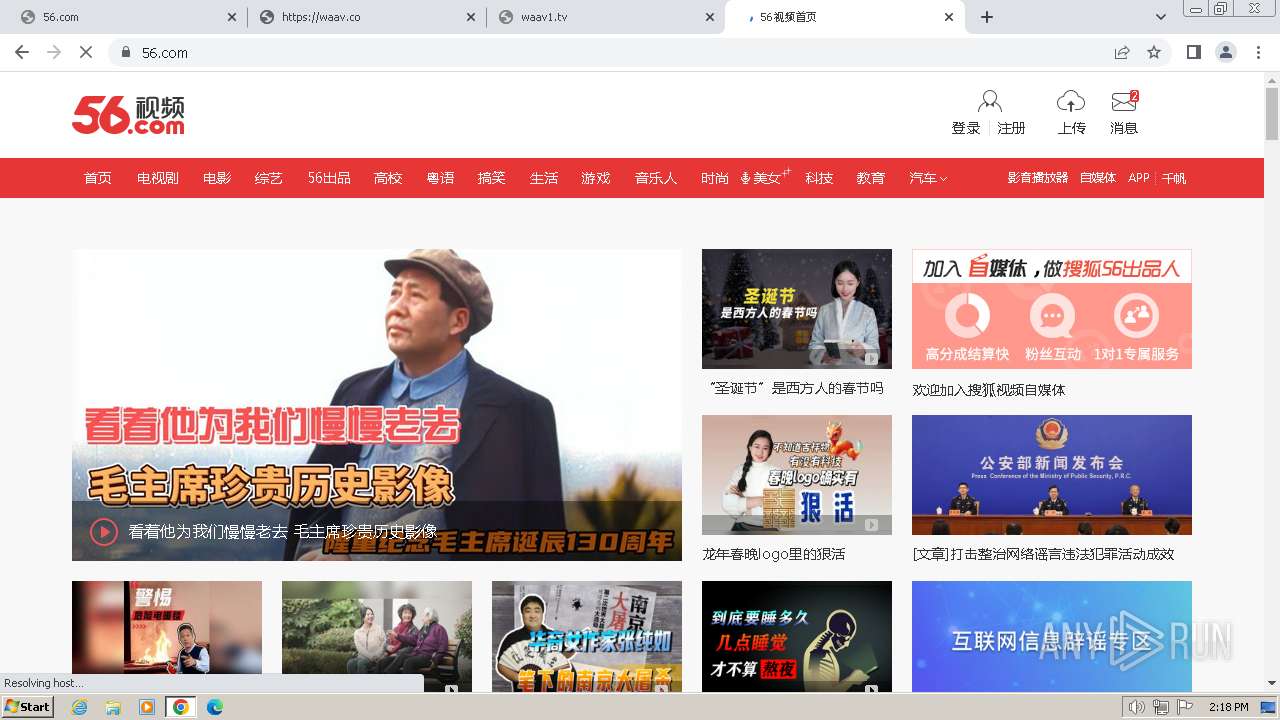Open a new browser tab with plus
The image size is (1280, 720).
[x=987, y=17]
